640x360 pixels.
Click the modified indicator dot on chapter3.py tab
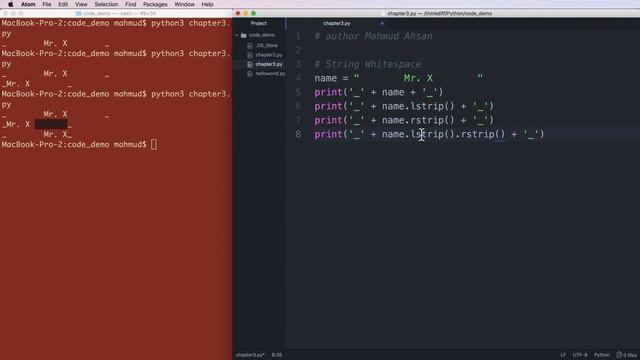point(382,23)
